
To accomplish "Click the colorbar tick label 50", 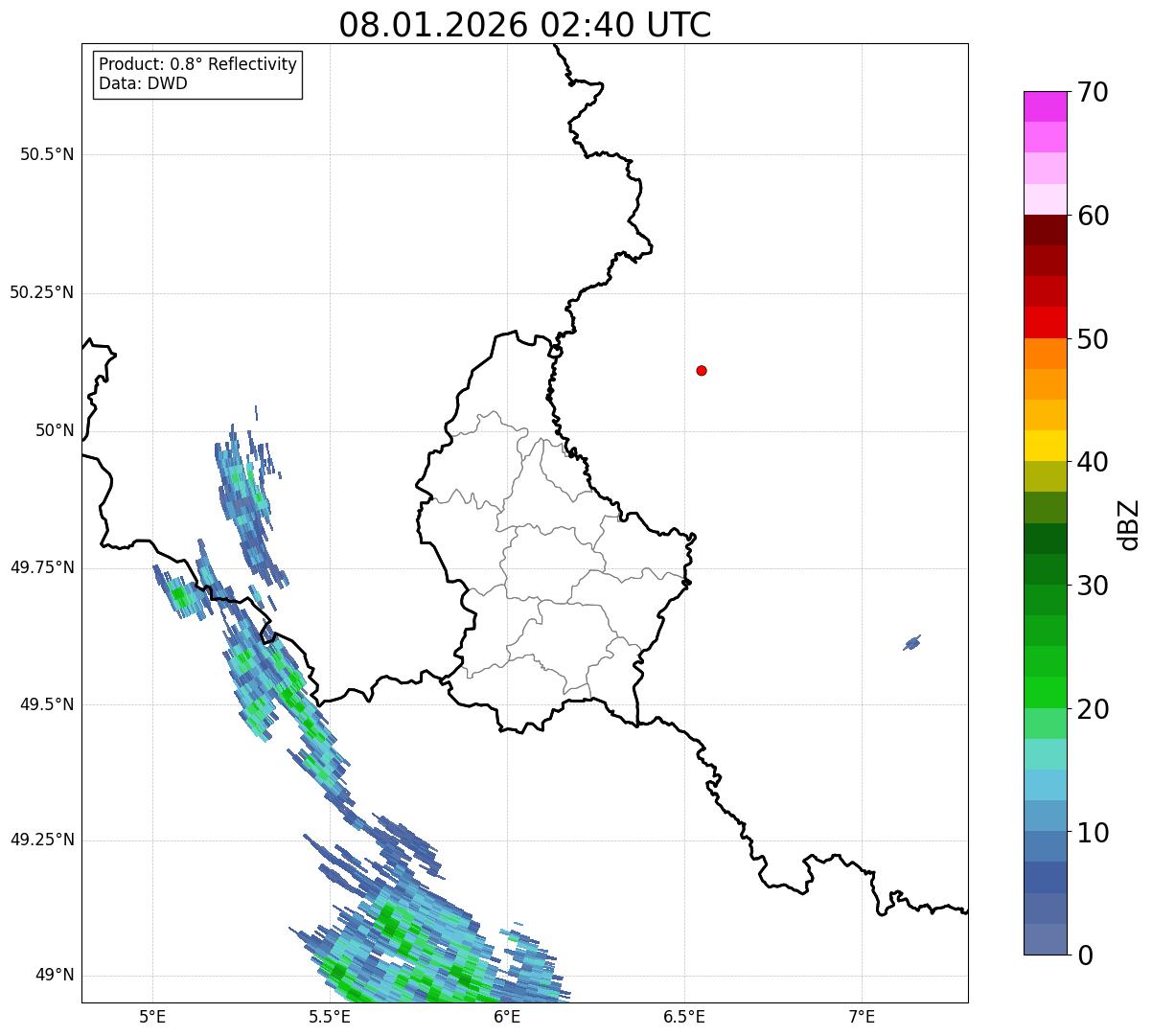I will coord(1093,339).
